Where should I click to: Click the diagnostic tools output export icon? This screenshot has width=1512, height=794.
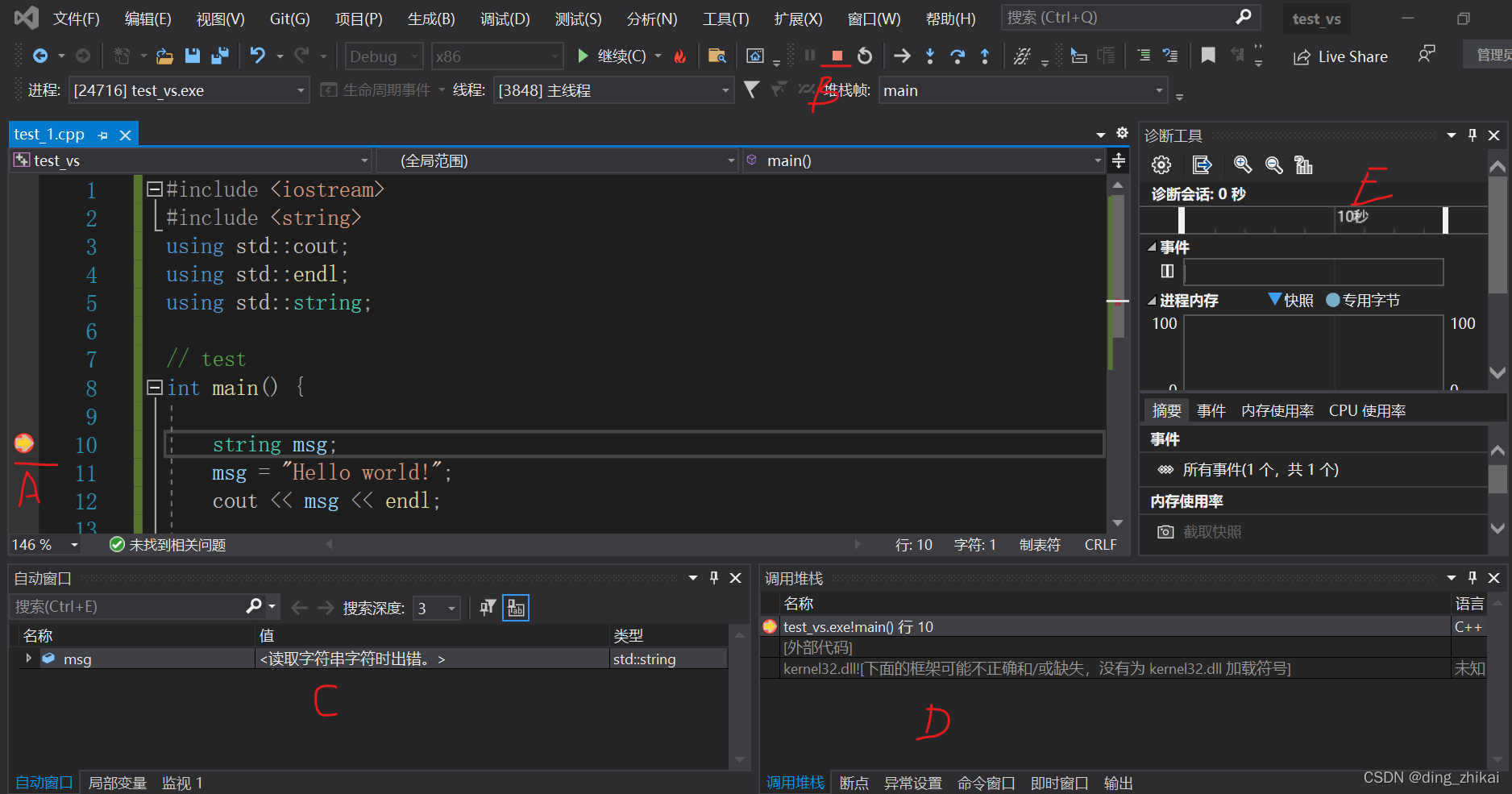(x=1202, y=165)
